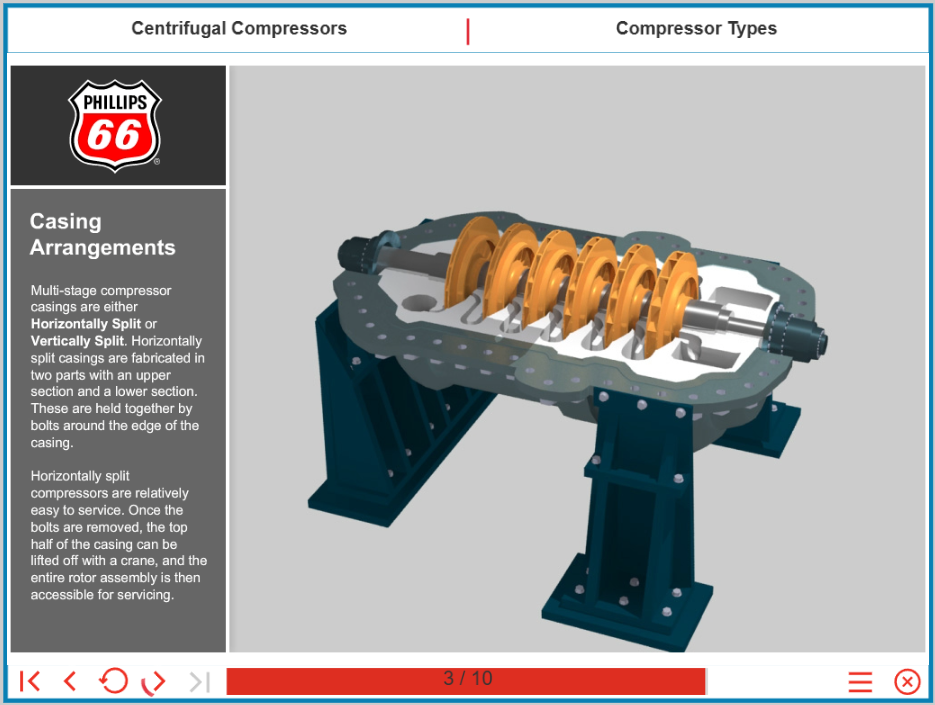Skip to the last slide icon

pos(200,681)
